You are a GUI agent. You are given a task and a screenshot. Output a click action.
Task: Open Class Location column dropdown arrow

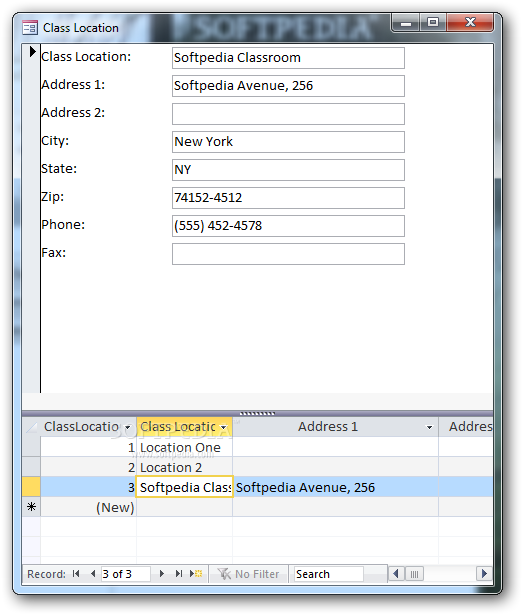click(x=224, y=428)
